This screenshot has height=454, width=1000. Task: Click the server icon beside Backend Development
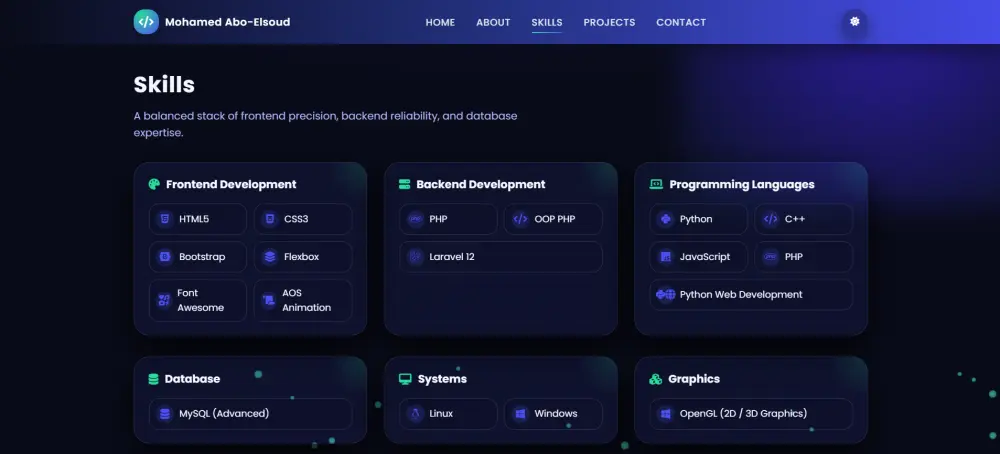coord(404,184)
